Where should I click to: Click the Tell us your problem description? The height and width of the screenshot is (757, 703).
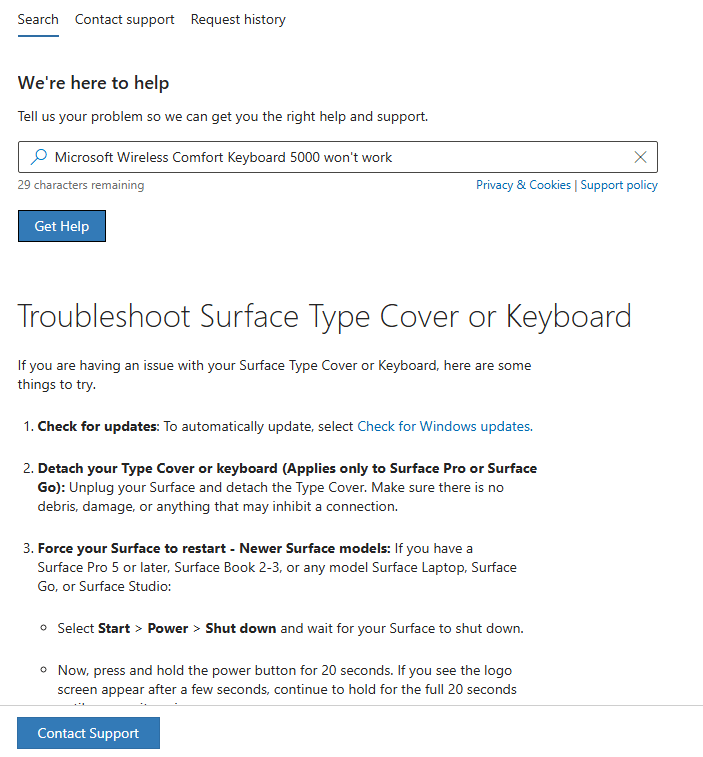tap(223, 116)
